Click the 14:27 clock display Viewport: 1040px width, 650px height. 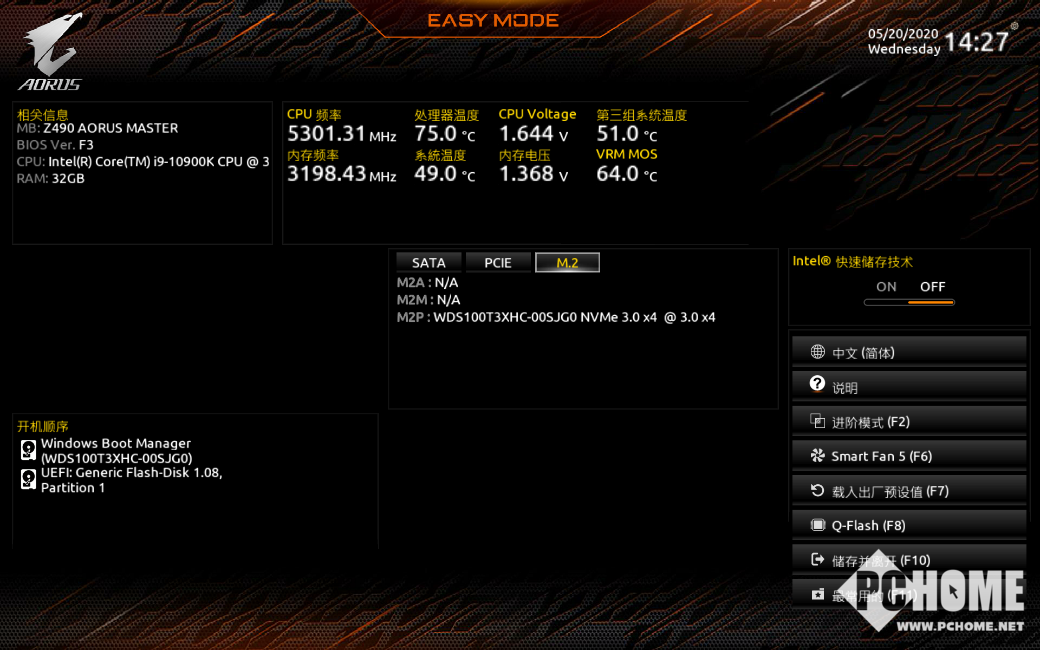976,42
